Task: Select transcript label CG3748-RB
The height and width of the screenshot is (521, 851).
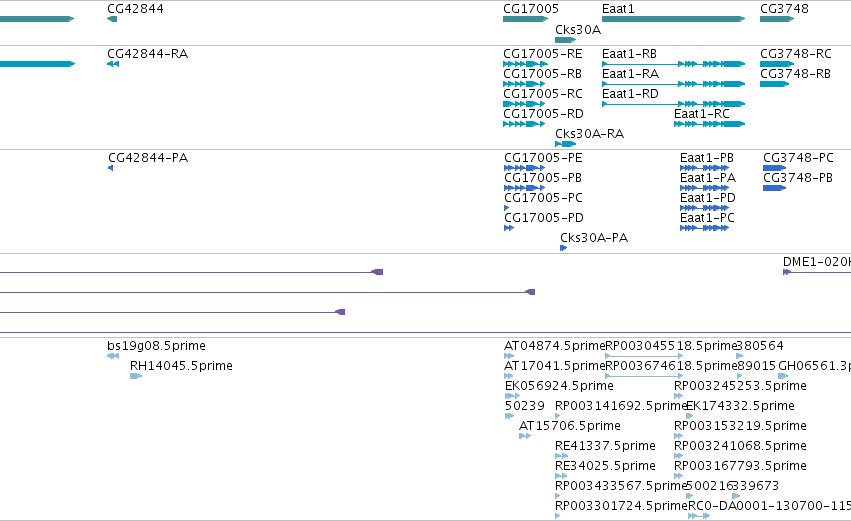Action: (x=796, y=74)
